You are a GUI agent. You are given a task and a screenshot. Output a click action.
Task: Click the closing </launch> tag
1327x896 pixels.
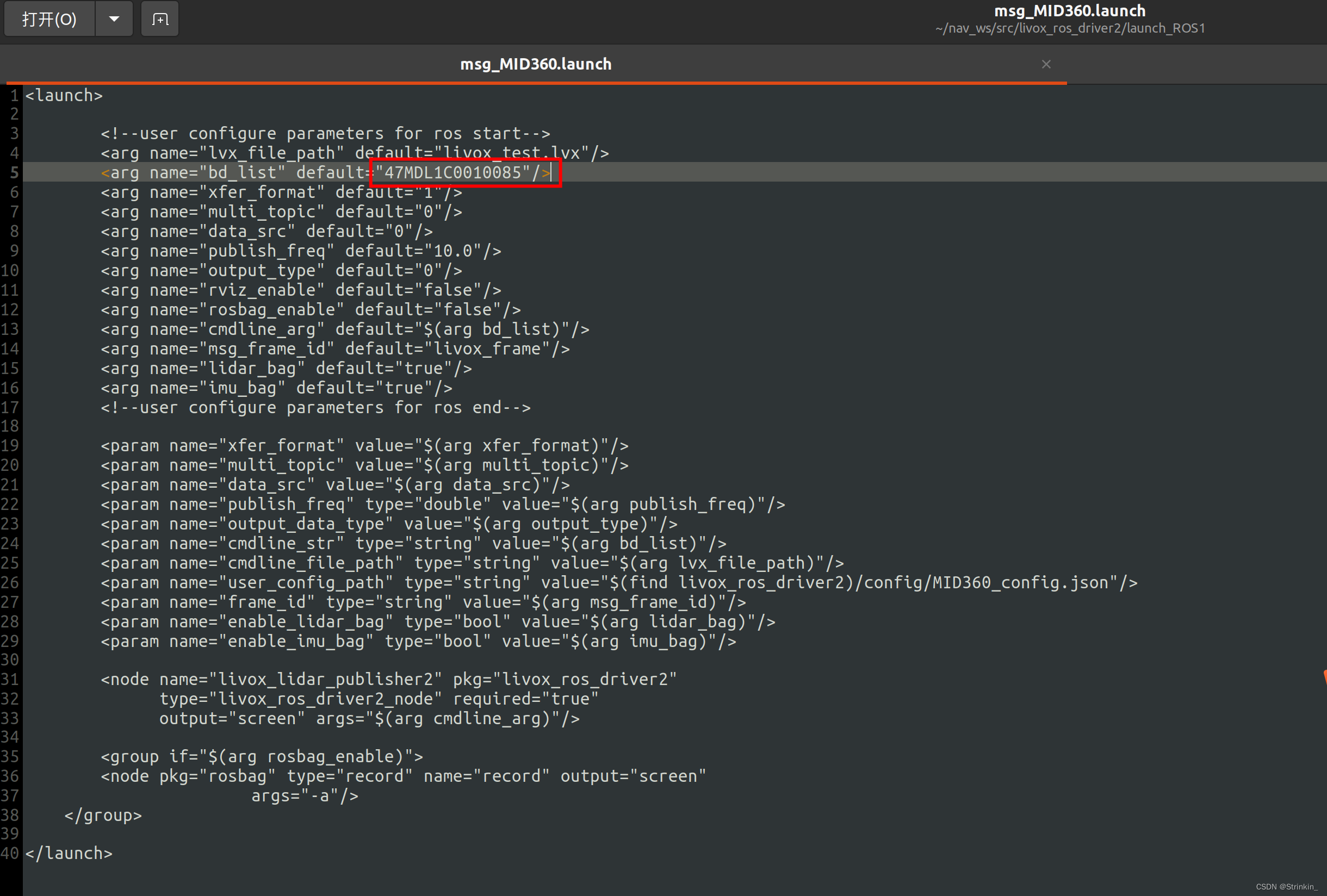point(69,853)
